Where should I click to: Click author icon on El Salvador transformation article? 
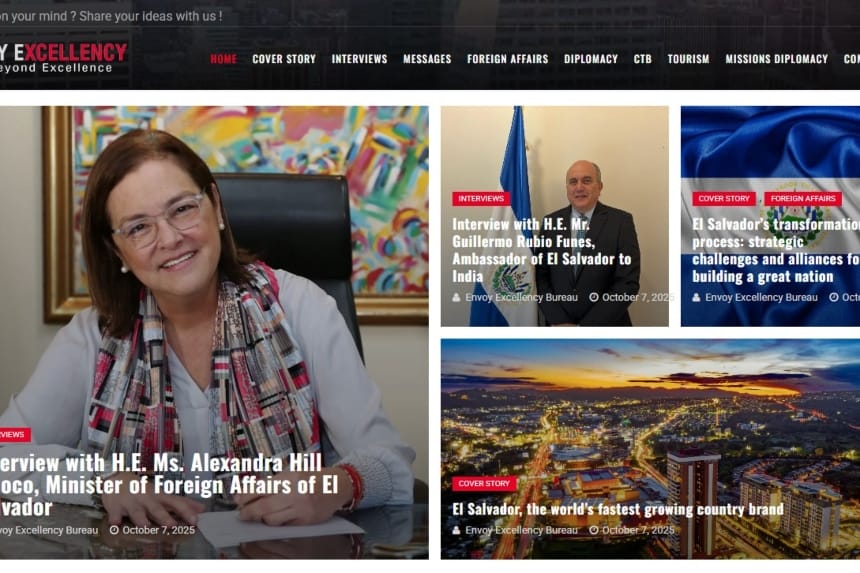[x=696, y=297]
